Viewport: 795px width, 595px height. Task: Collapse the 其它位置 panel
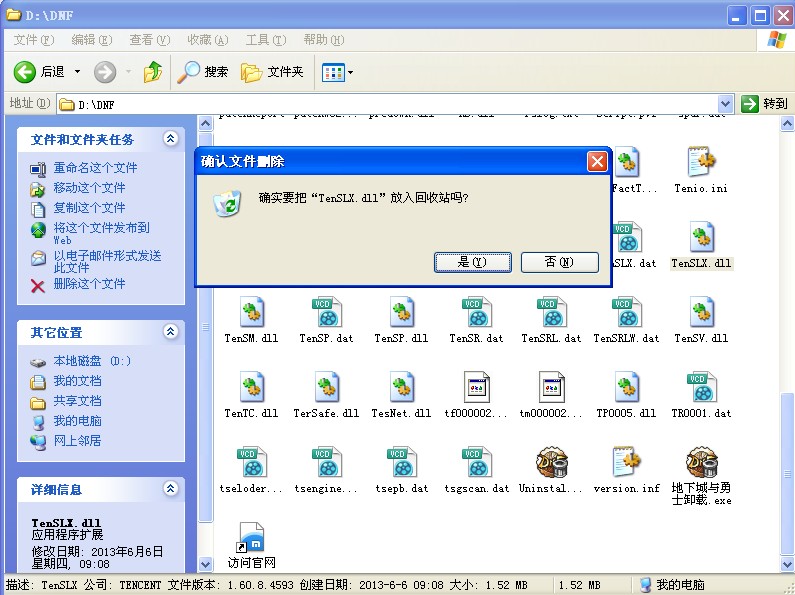tap(170, 332)
